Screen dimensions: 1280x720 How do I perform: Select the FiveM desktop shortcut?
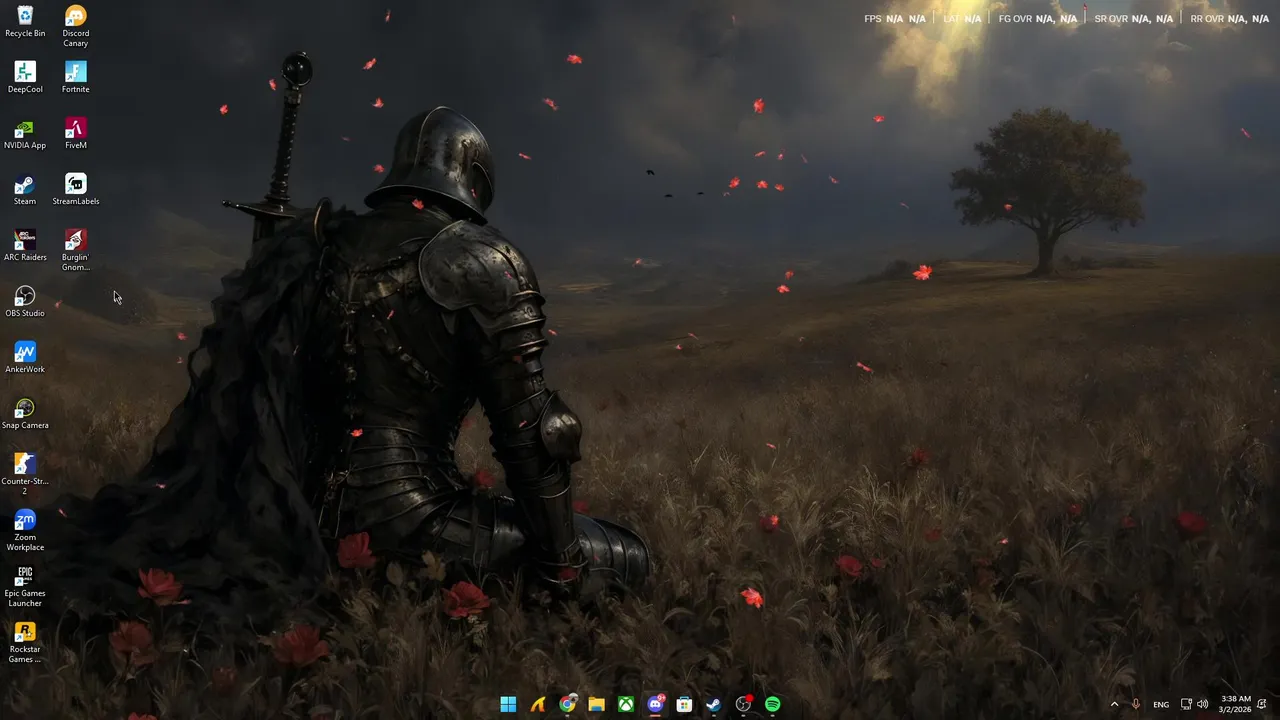pos(75,134)
